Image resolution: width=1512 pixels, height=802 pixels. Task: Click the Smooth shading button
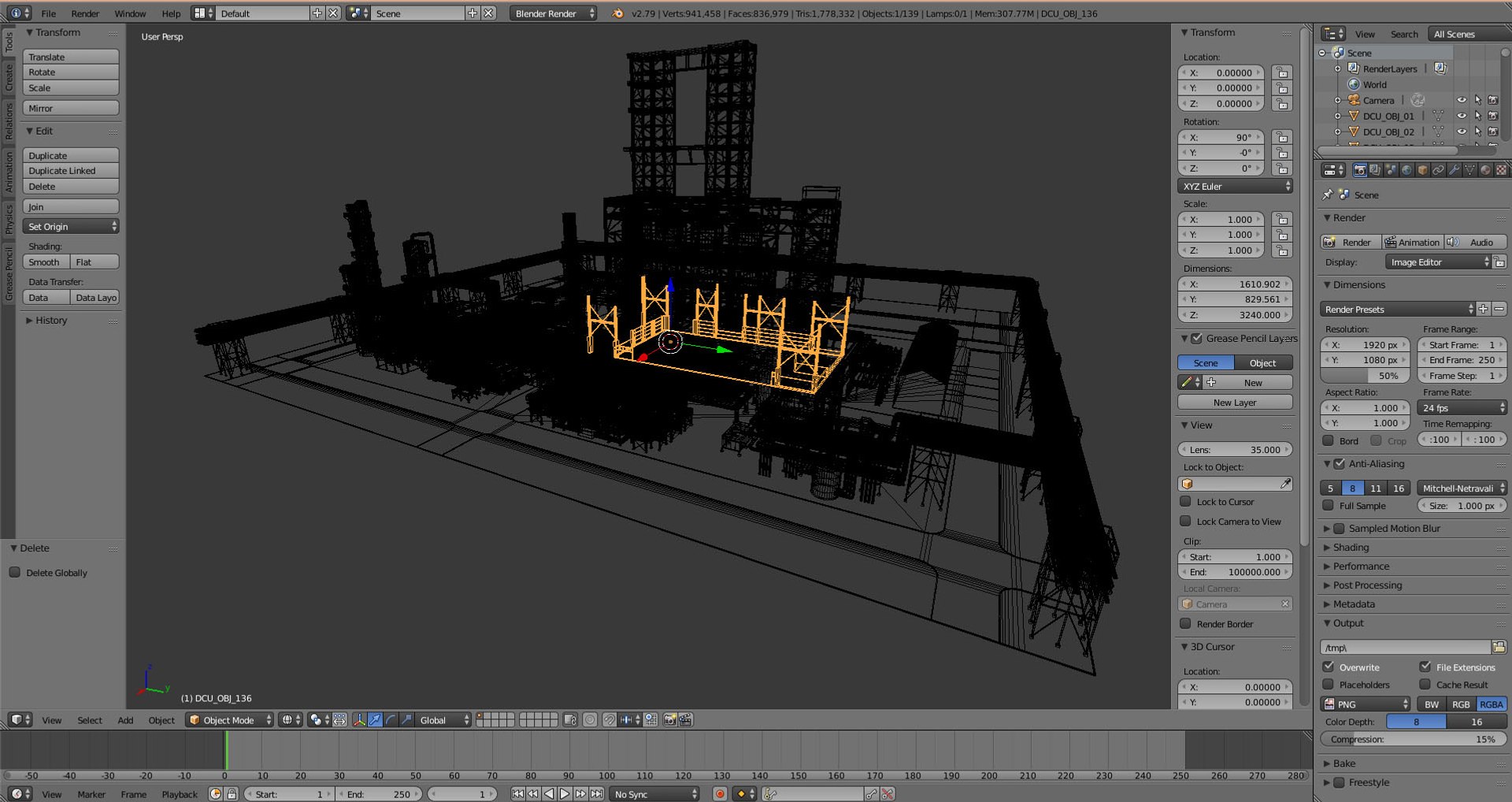pos(46,262)
